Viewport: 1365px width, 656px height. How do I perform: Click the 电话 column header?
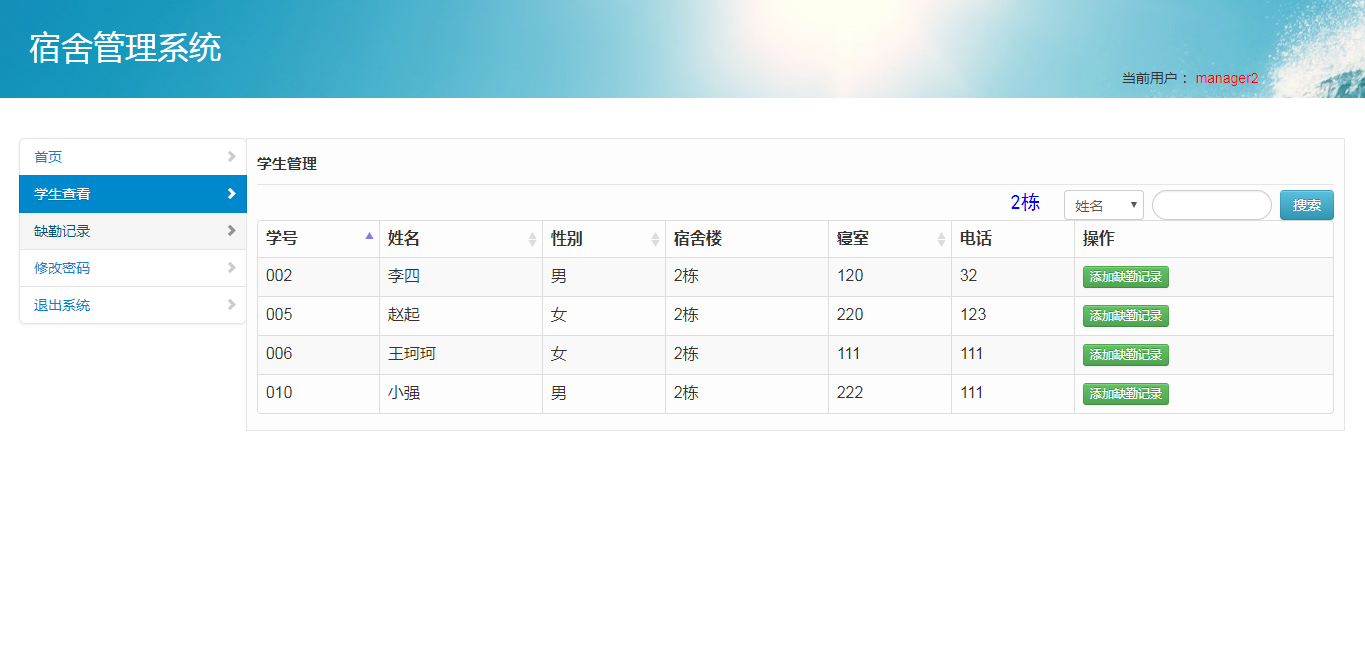pyautogui.click(x=1013, y=239)
